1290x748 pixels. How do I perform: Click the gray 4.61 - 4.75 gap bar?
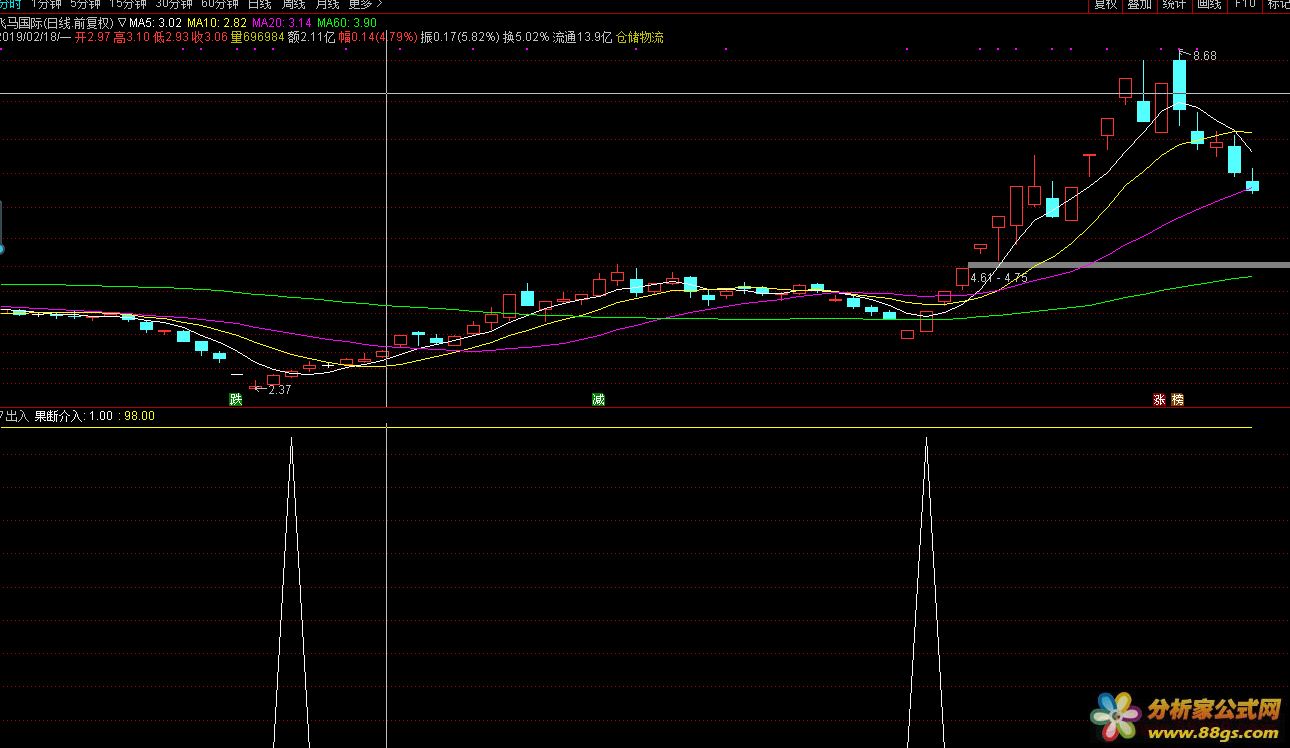coord(1128,264)
